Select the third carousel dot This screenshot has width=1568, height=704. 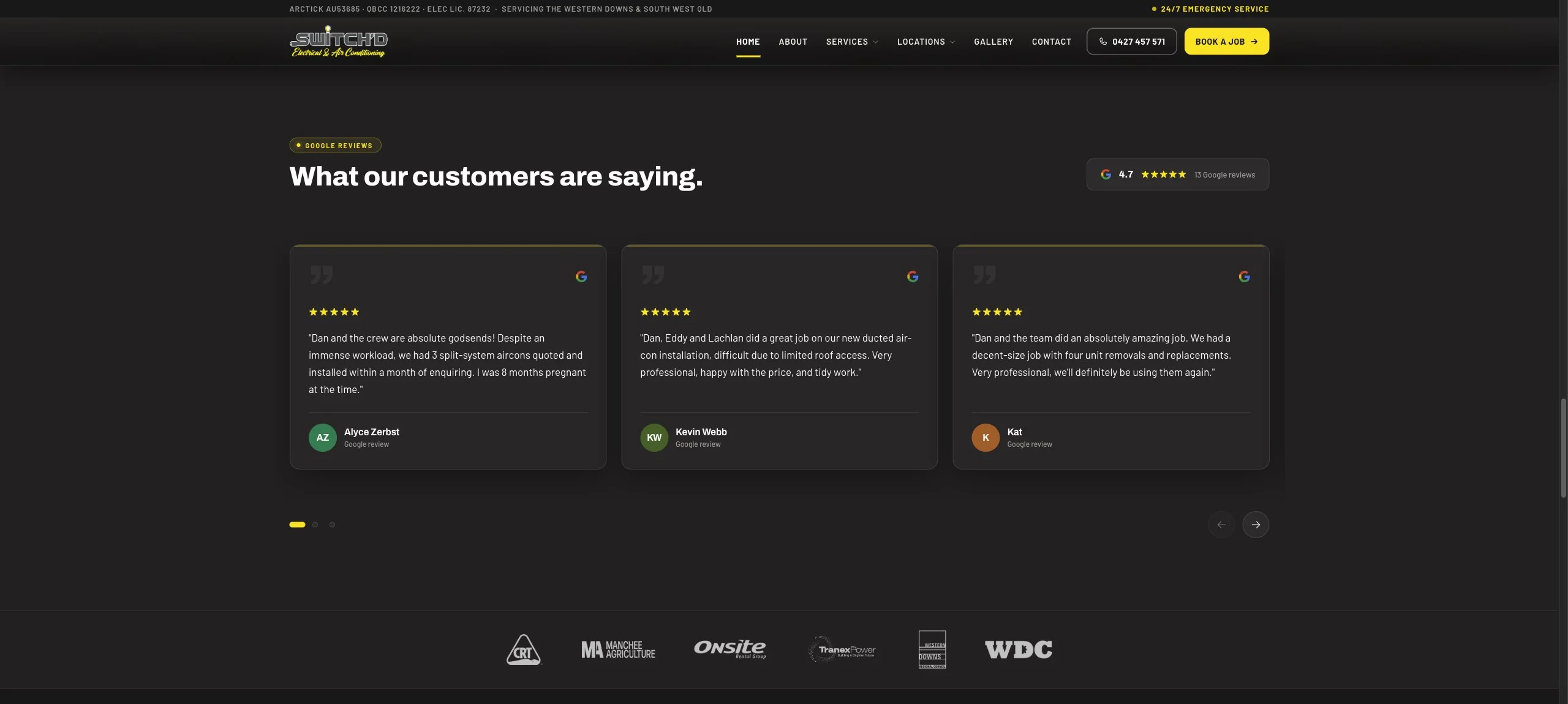click(x=332, y=525)
